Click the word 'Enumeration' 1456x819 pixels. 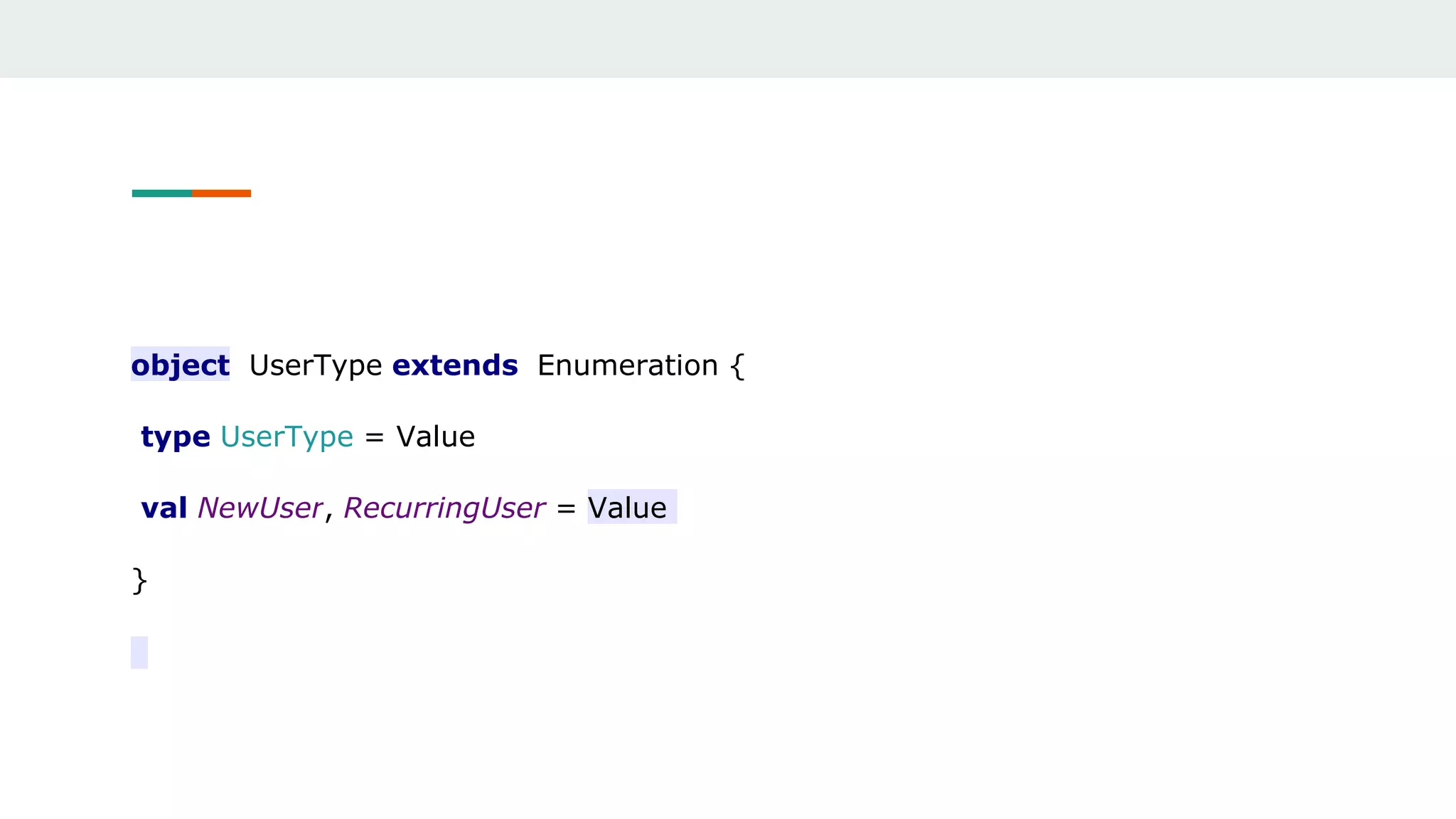coord(627,365)
